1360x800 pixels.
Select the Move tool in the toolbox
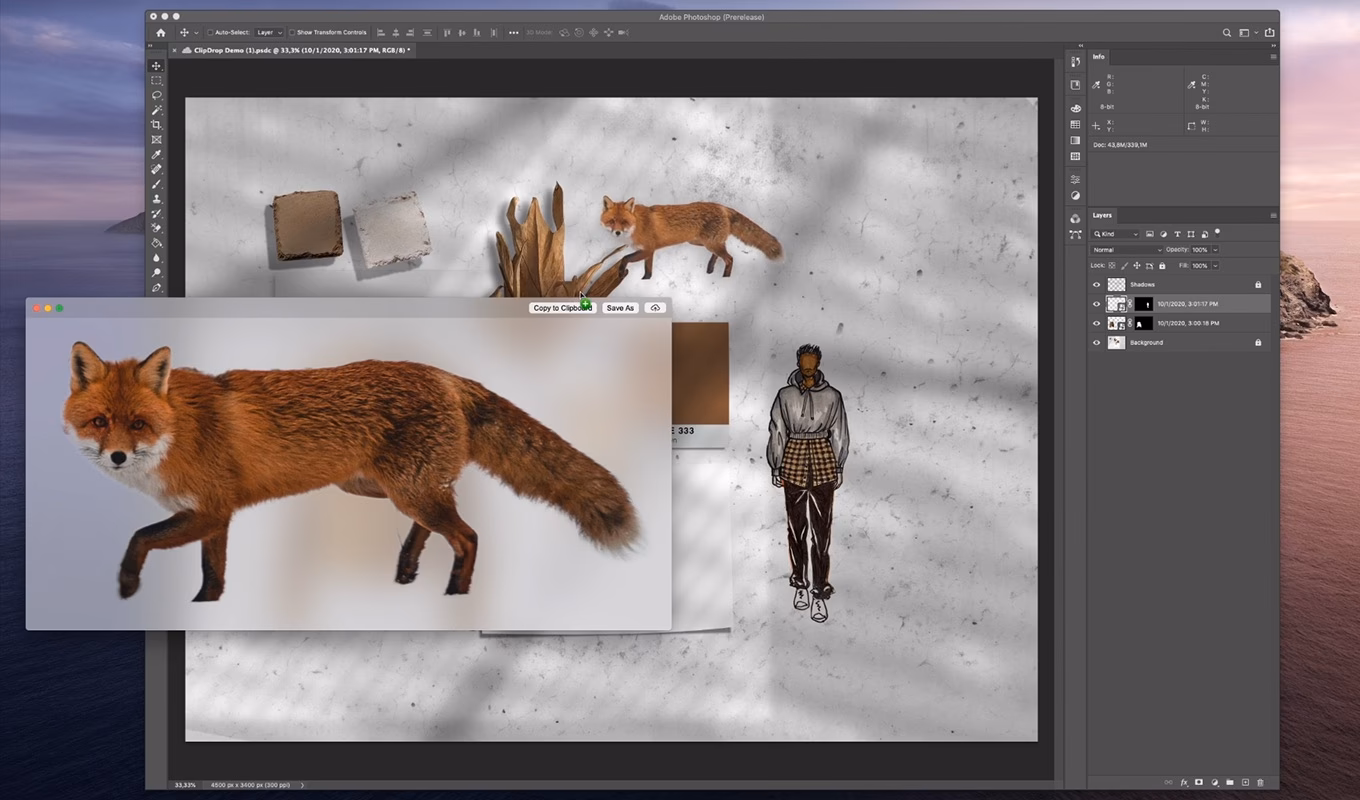(x=157, y=66)
